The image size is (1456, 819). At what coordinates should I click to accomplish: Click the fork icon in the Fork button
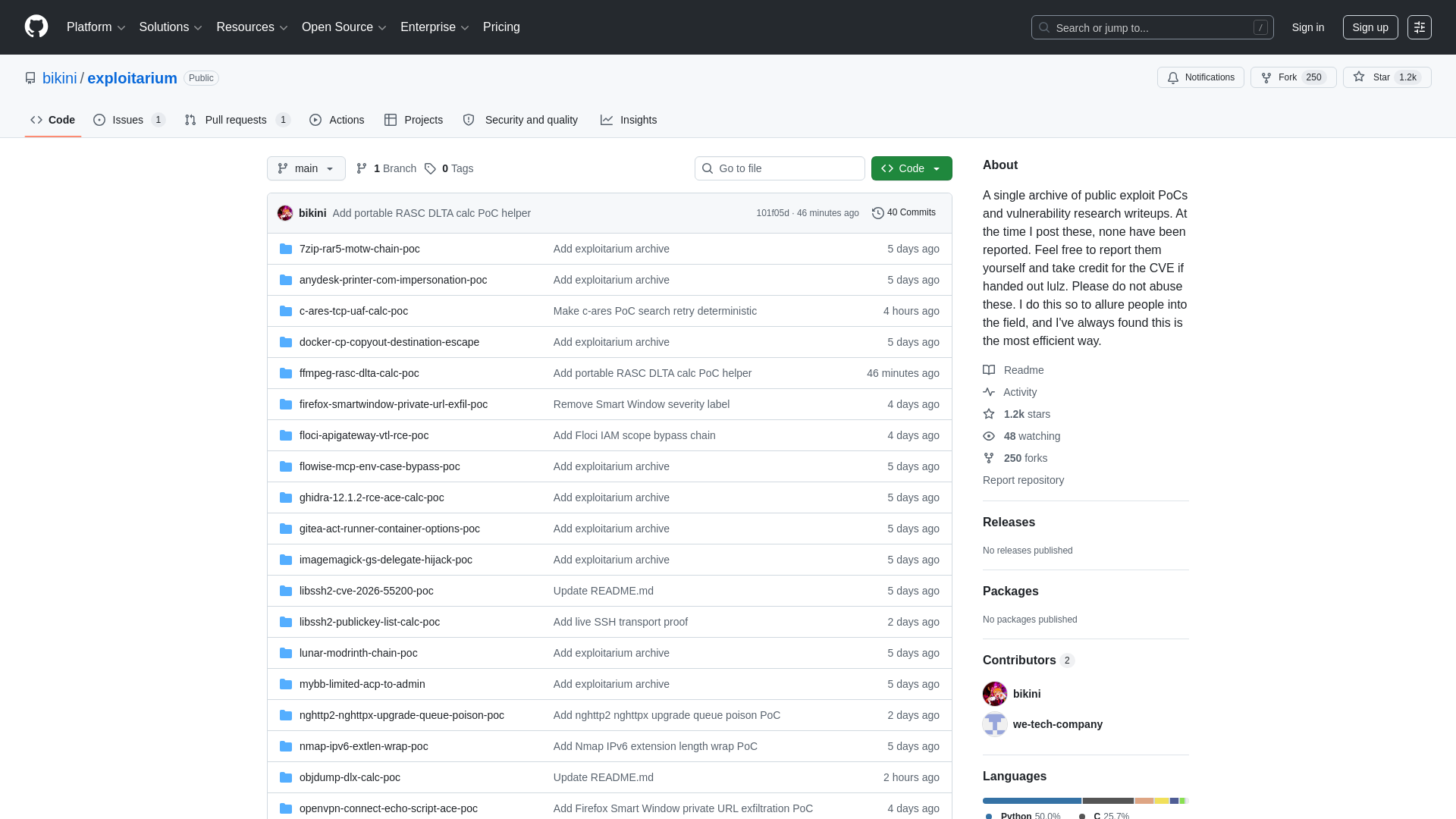click(x=1266, y=77)
